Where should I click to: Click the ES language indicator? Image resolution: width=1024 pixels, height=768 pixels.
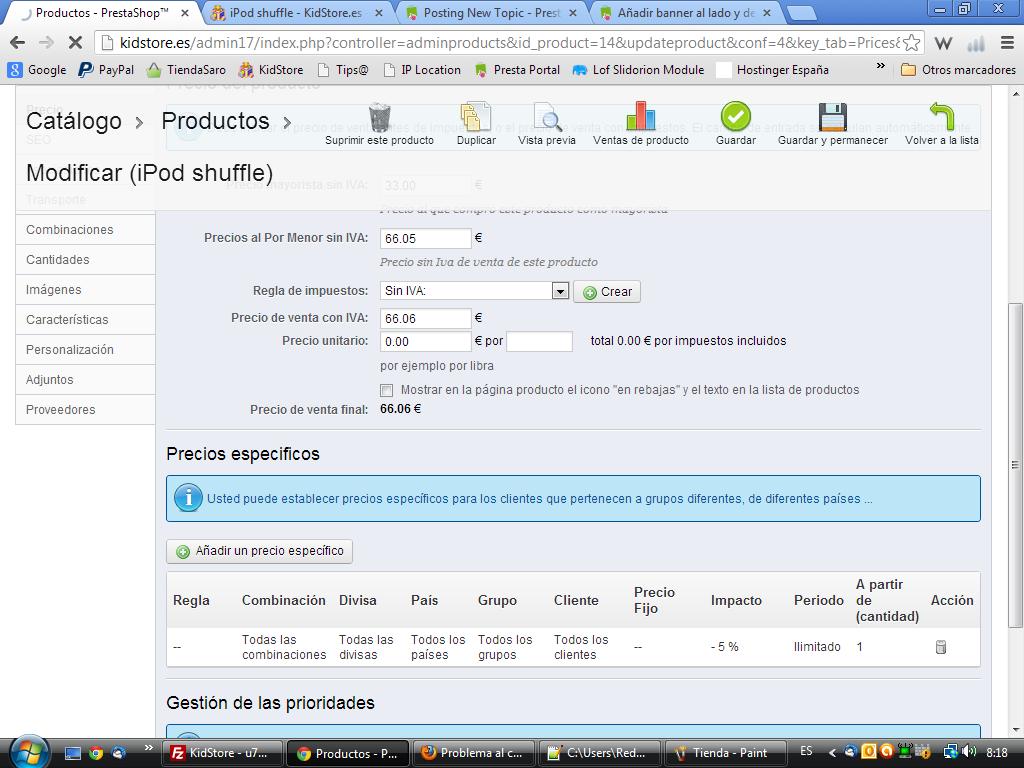point(807,751)
